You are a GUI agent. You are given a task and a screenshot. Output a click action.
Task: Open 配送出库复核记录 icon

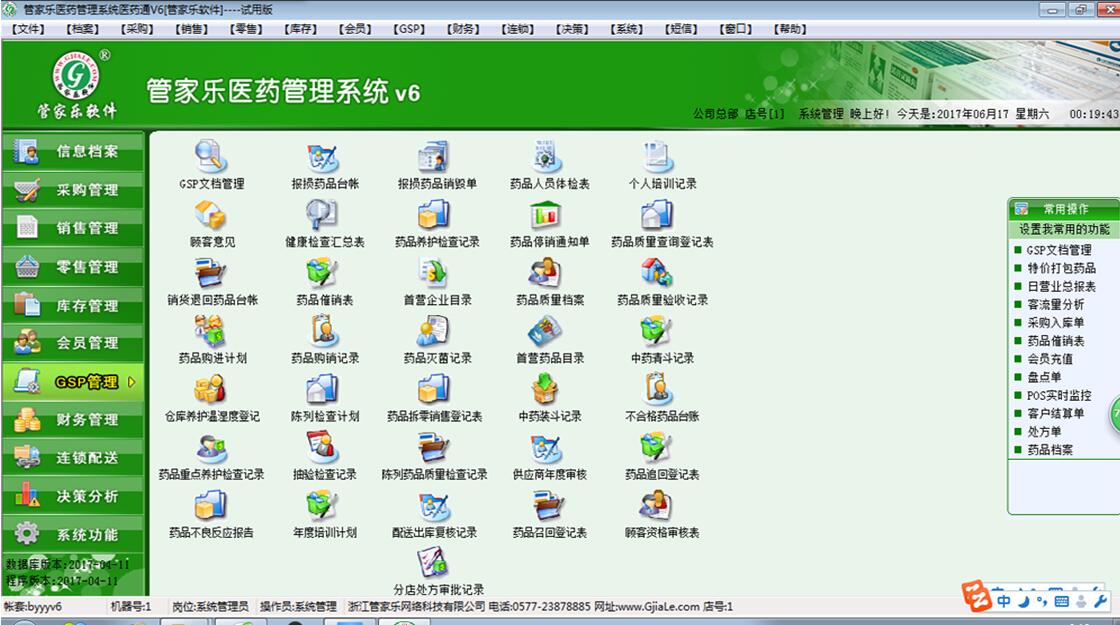[436, 506]
